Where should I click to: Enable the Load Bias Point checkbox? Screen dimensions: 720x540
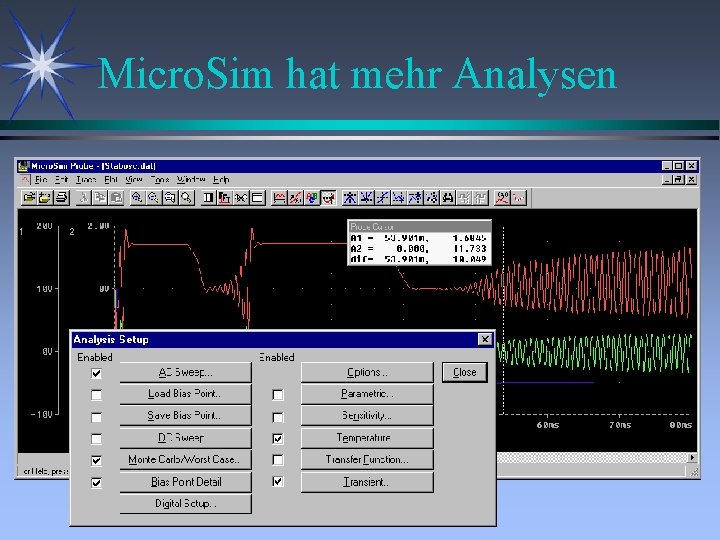point(96,394)
